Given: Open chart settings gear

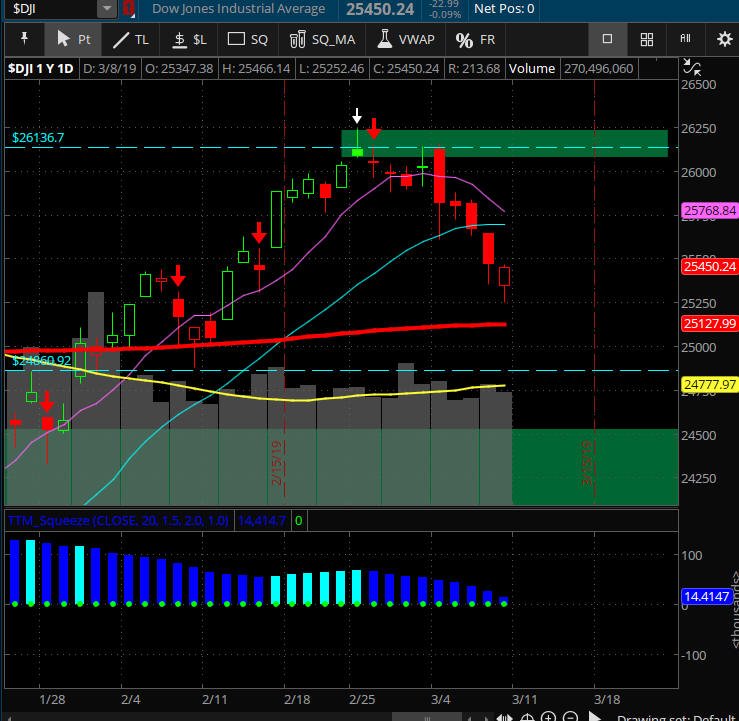Looking at the screenshot, I should click(724, 39).
